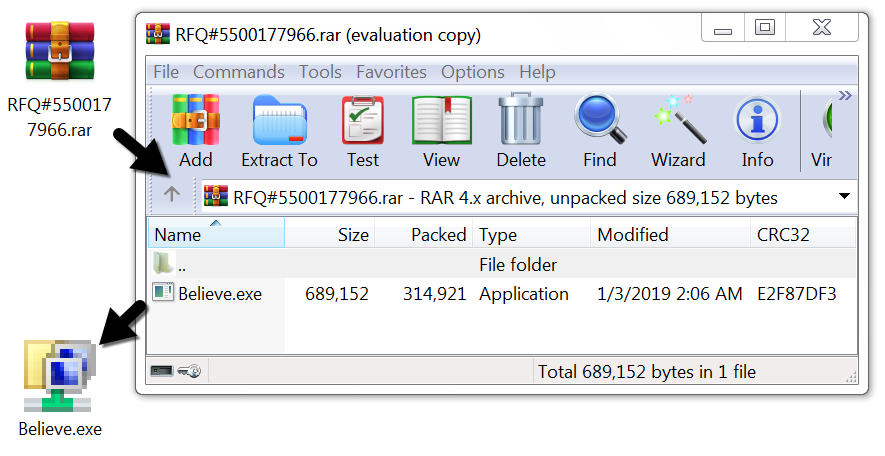This screenshot has height=456, width=885.
Task: Select Believe.exe in the file list
Action: (220, 293)
